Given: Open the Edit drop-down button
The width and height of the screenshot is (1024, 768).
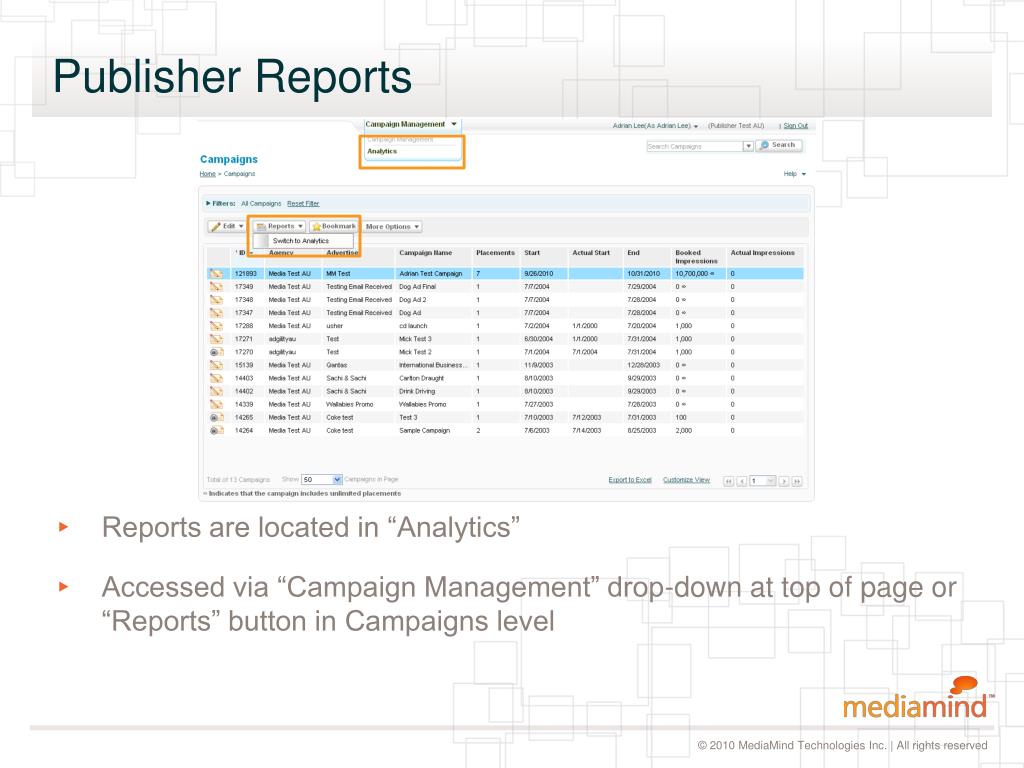Looking at the screenshot, I should tap(227, 227).
